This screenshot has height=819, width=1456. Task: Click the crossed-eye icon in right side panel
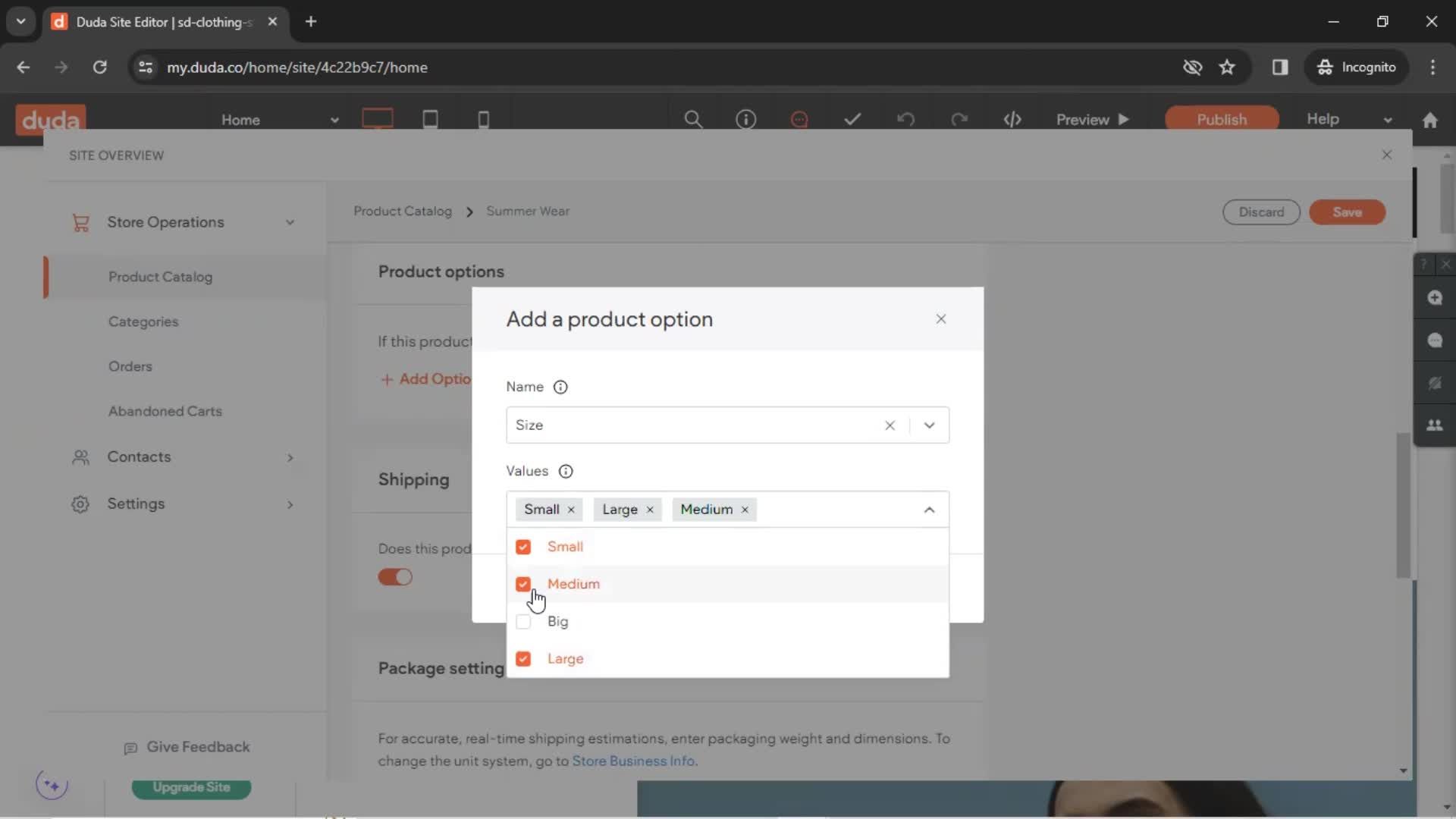coord(1435,383)
